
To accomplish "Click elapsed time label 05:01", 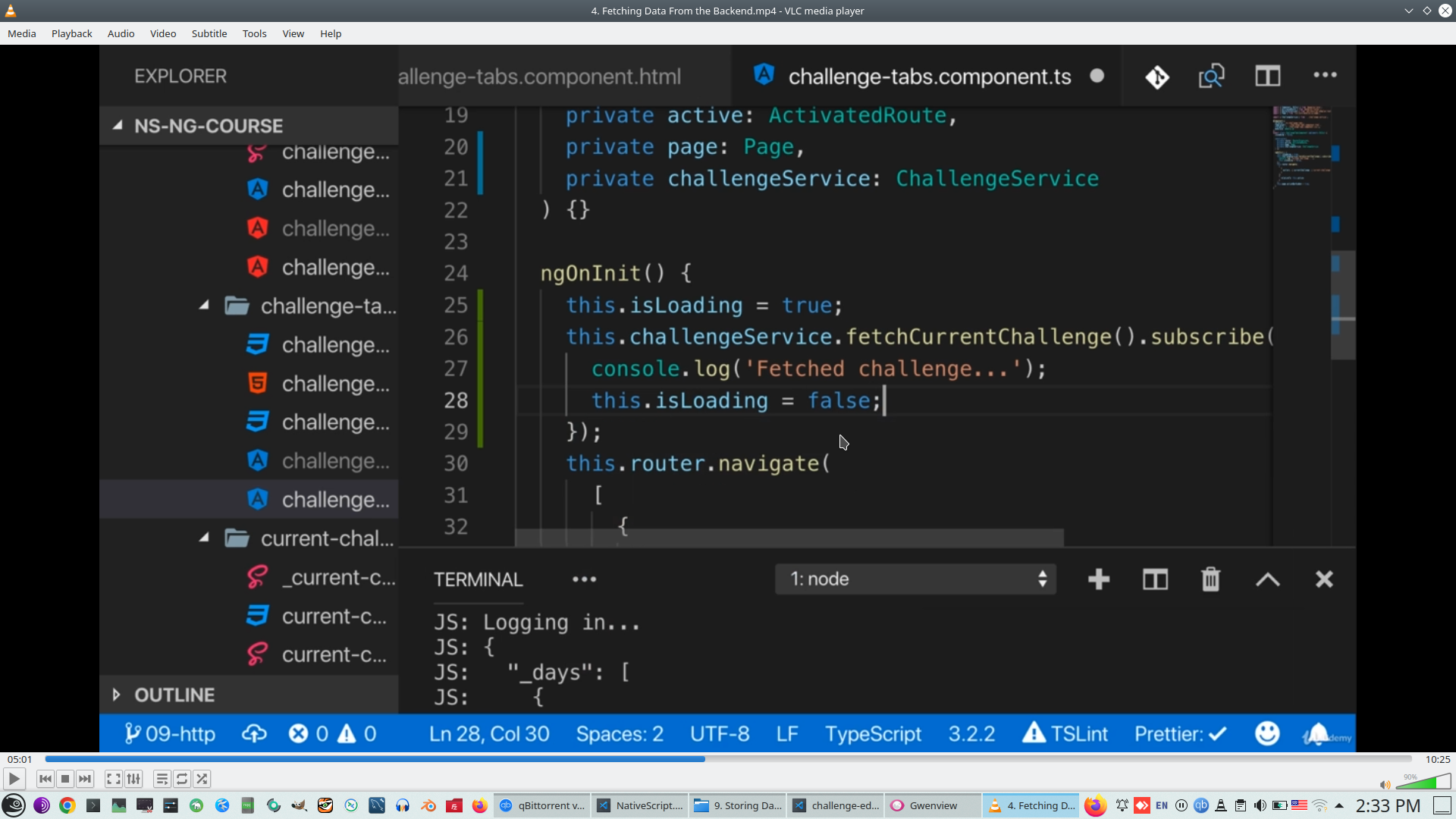I will click(20, 759).
